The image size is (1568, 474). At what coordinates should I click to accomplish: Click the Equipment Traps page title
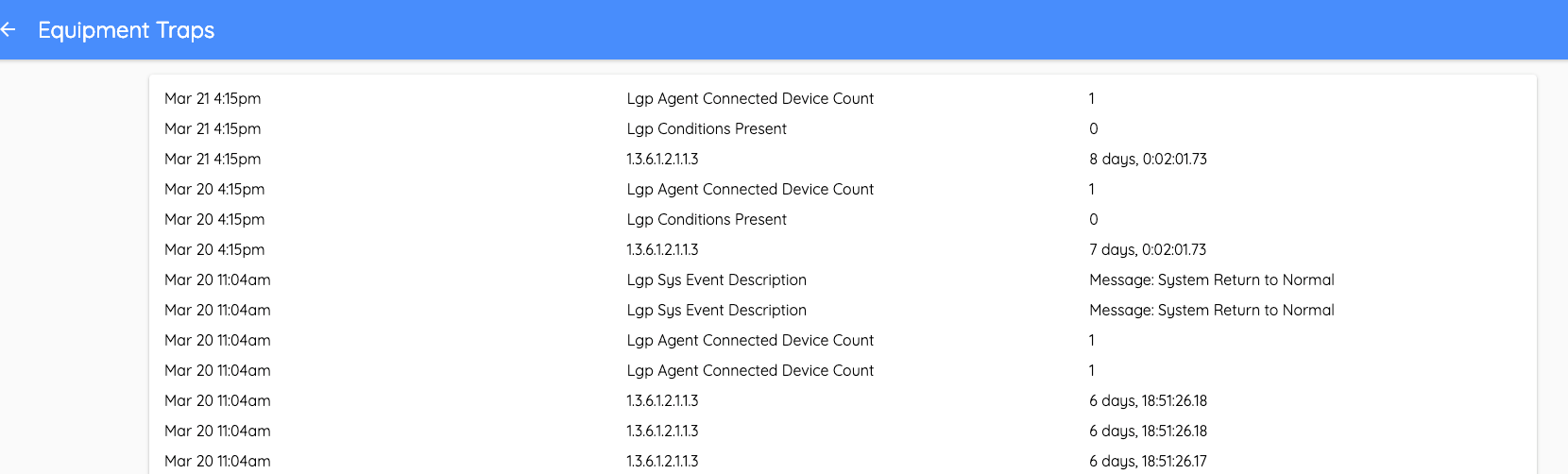pos(126,30)
